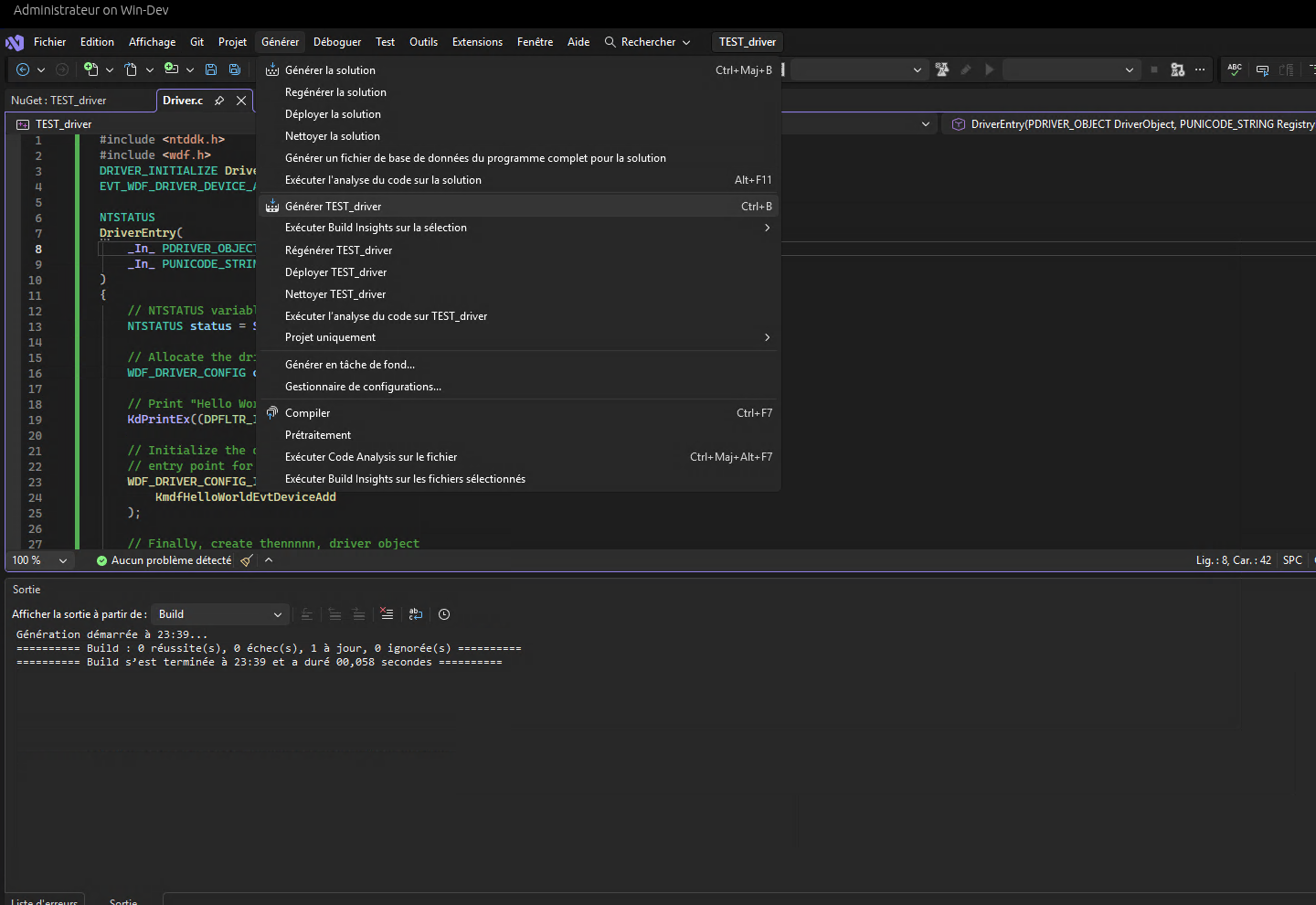Image resolution: width=1316 pixels, height=905 pixels.
Task: Click the clock timestamp icon in Sortie panel
Action: click(x=444, y=614)
